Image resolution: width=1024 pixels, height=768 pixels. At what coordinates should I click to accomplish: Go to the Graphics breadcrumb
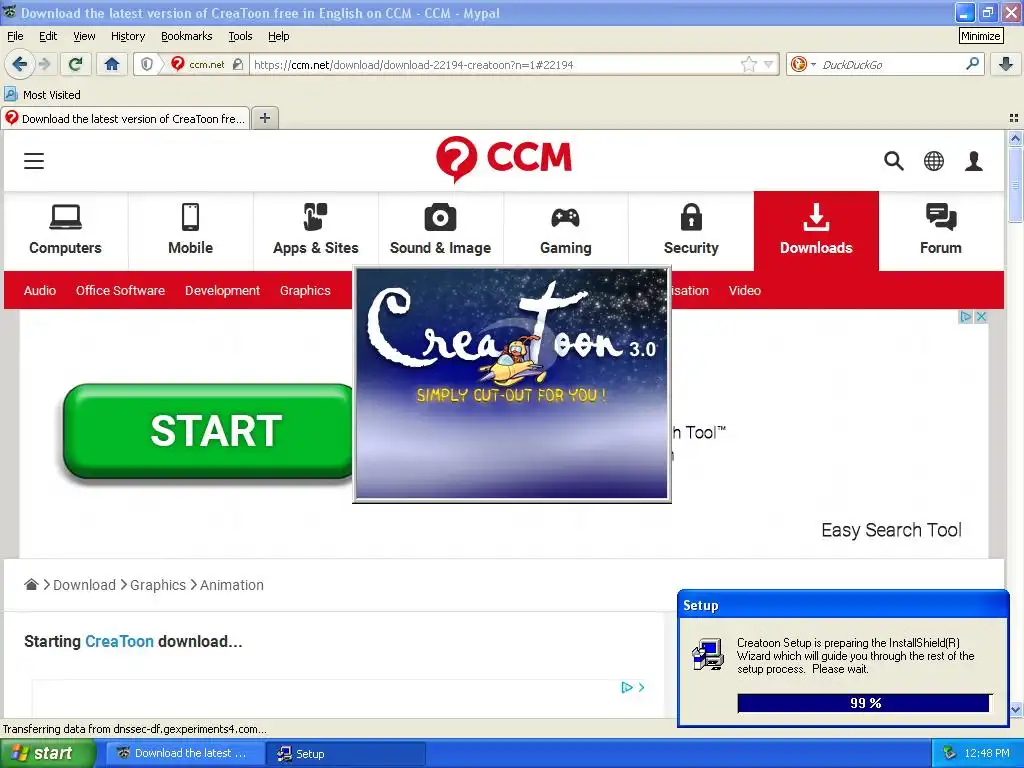tap(158, 585)
